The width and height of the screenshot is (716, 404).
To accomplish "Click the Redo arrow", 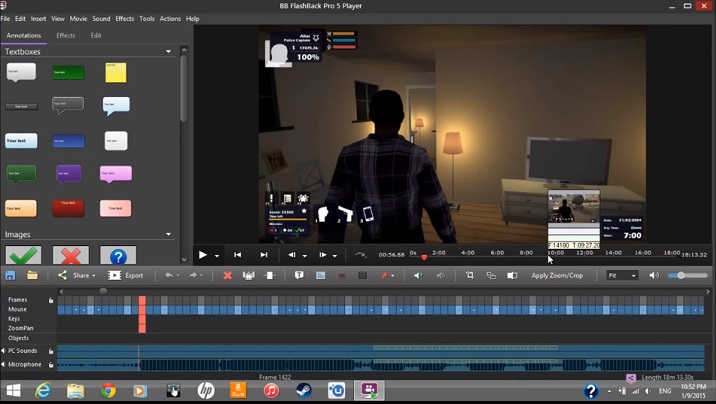I will [x=193, y=275].
